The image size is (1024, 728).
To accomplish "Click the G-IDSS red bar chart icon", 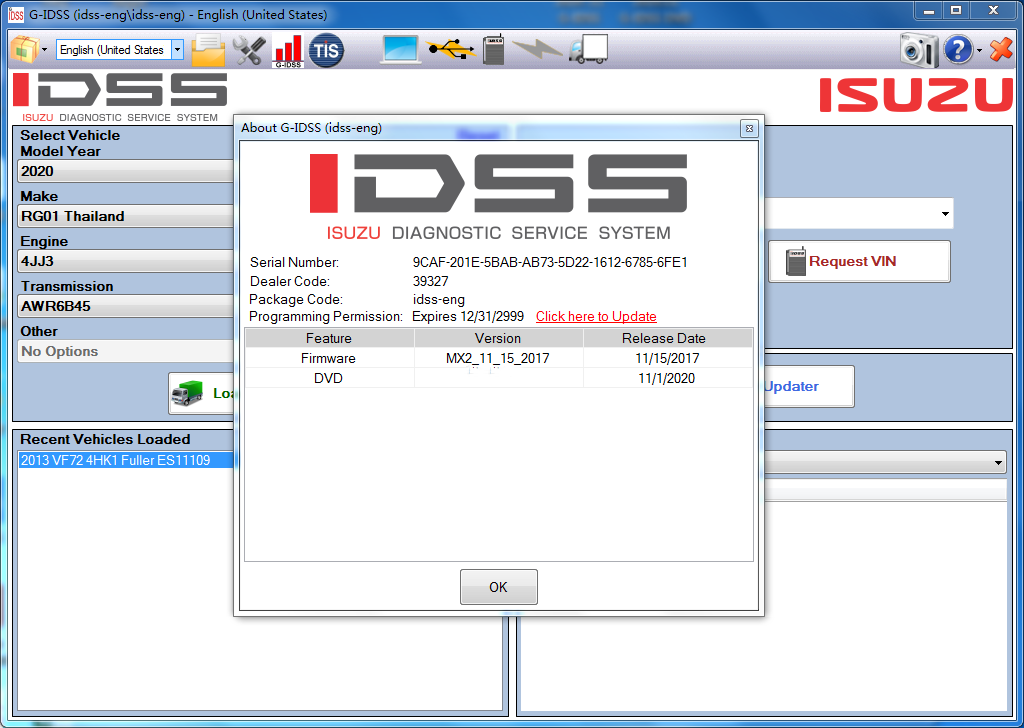I will (288, 50).
